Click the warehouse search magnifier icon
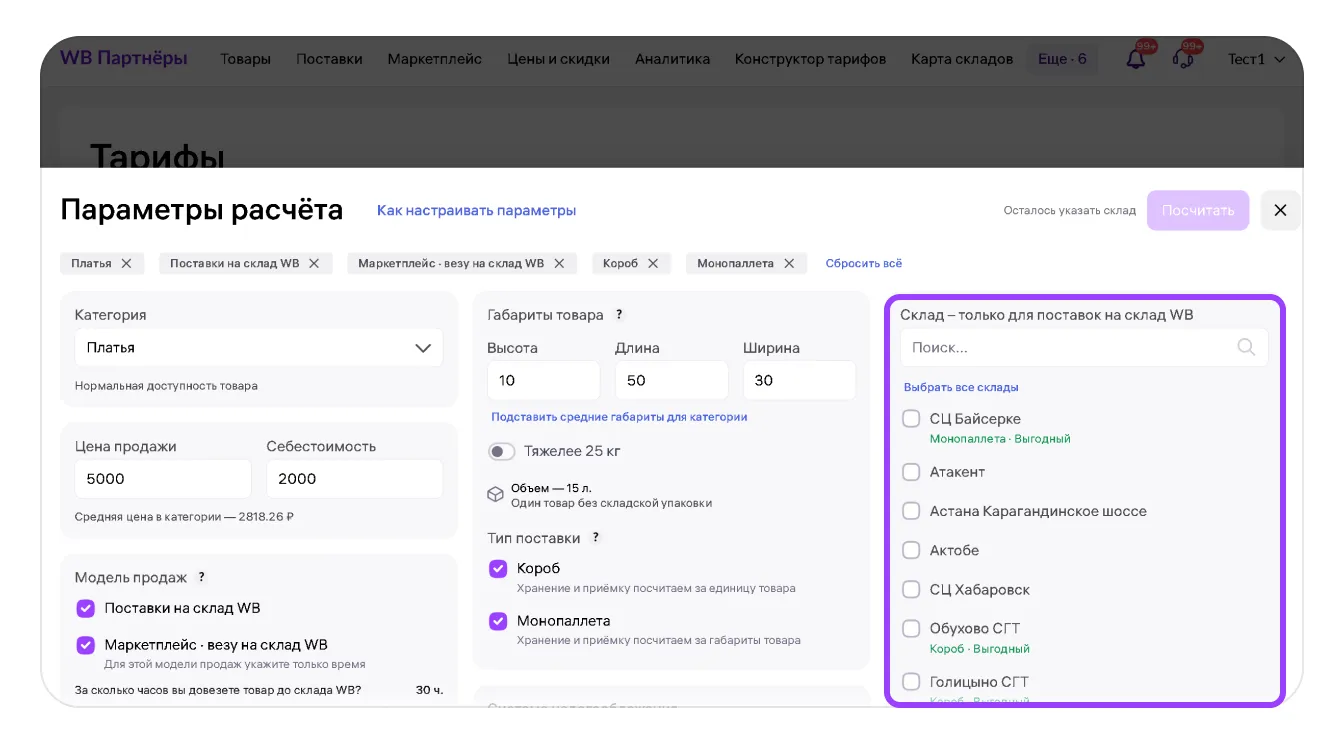The image size is (1344, 744). pos(1246,347)
